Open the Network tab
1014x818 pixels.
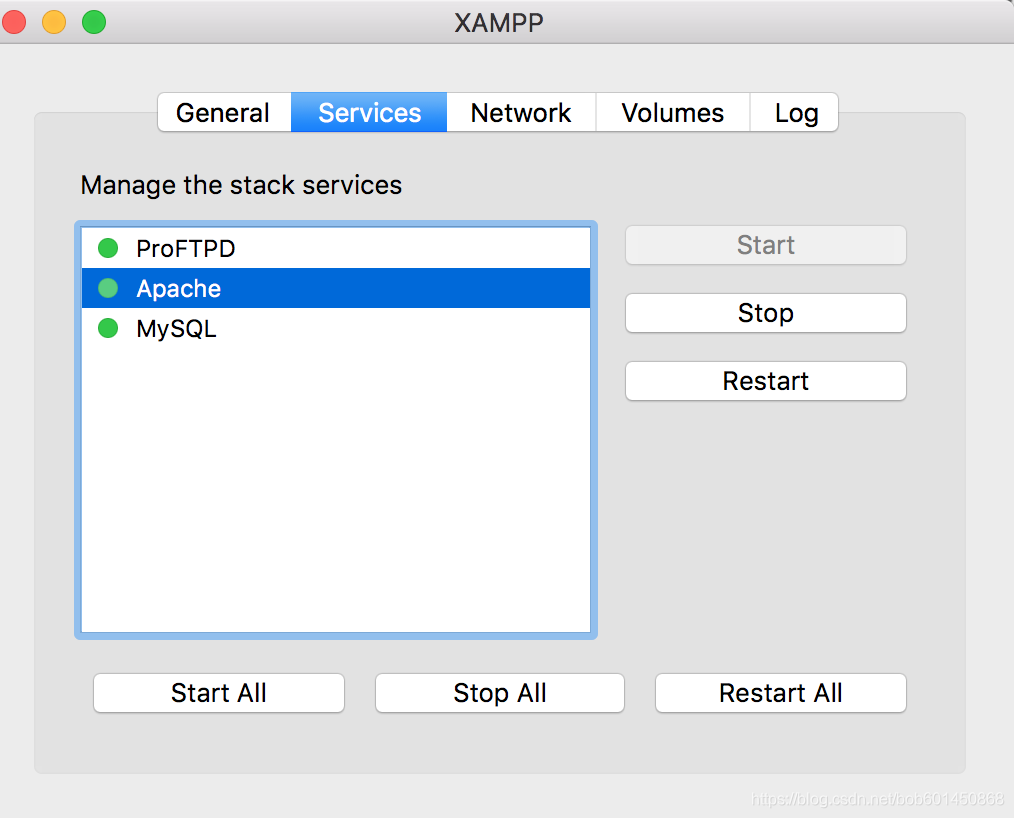pyautogui.click(x=521, y=113)
